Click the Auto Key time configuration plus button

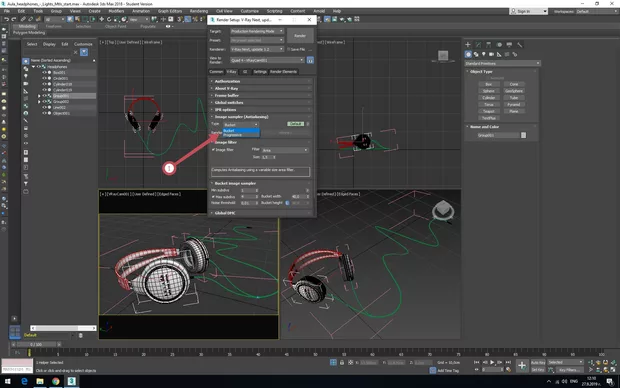click(522, 366)
